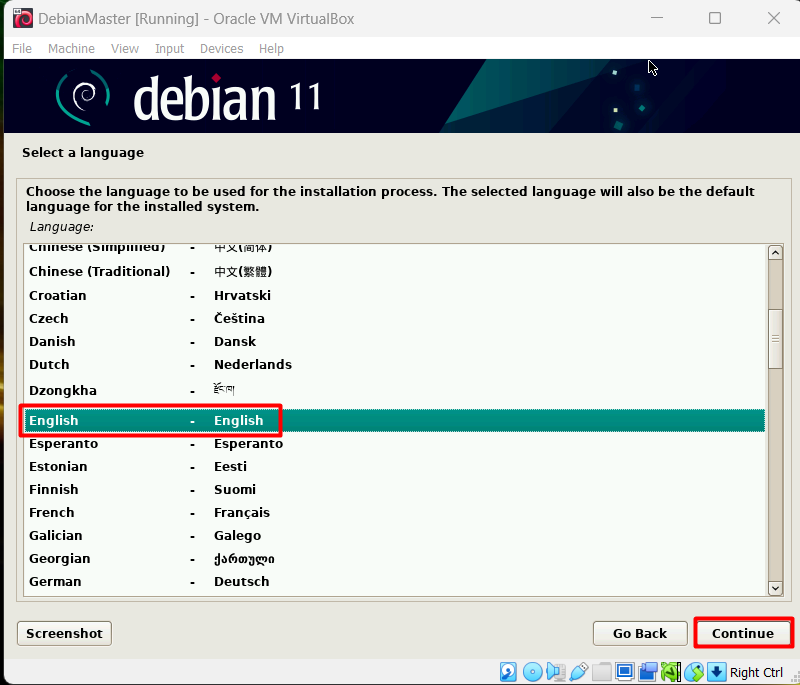Choose French from the language list

click(394, 512)
